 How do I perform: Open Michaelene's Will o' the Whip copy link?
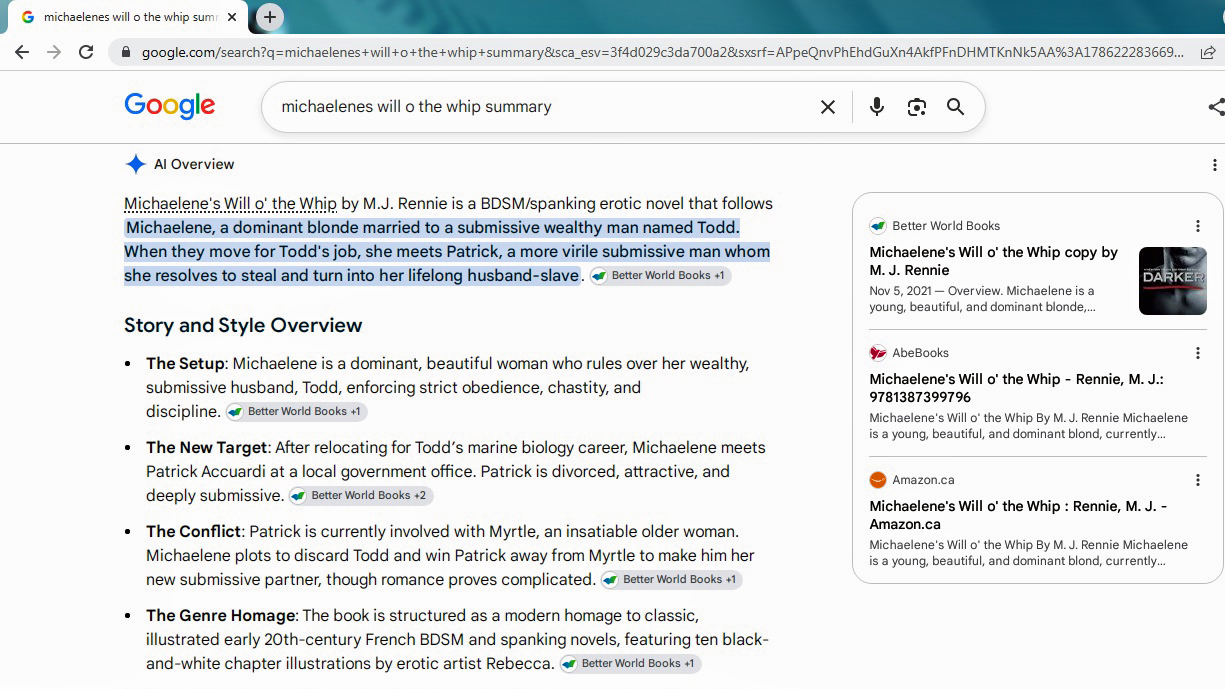coord(993,261)
